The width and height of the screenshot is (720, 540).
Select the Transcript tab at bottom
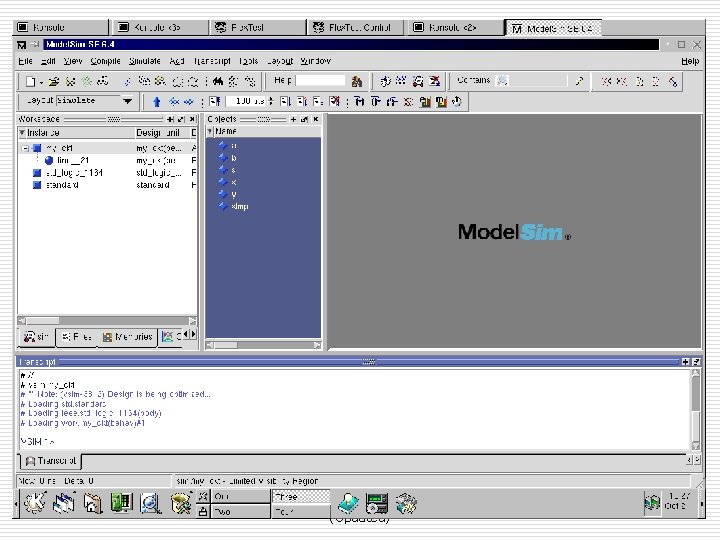(51, 461)
